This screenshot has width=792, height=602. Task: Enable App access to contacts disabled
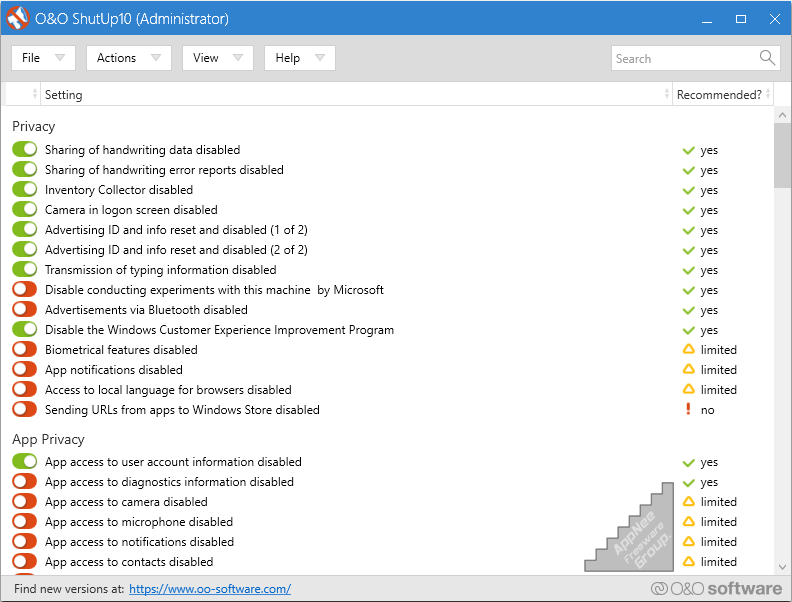pos(25,561)
